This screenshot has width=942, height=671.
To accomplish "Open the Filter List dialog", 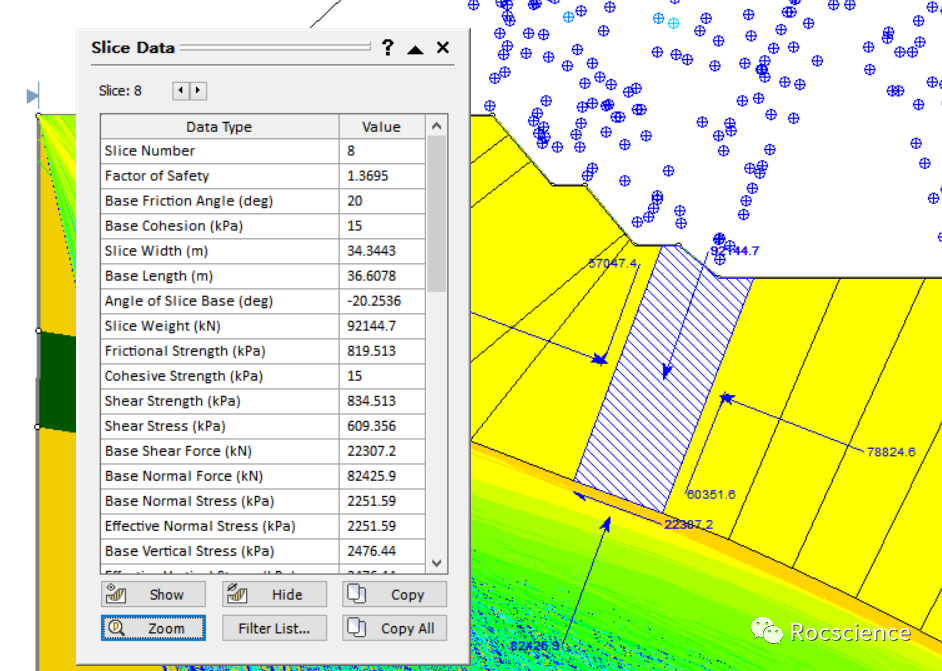I will click(x=274, y=628).
